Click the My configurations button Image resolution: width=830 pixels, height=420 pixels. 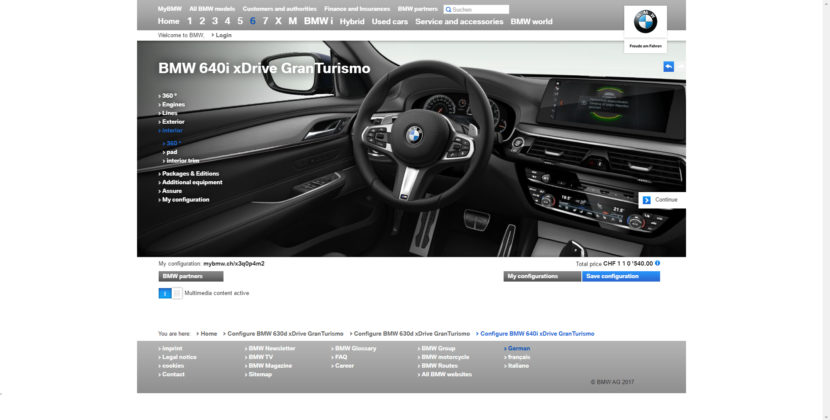pyautogui.click(x=541, y=276)
